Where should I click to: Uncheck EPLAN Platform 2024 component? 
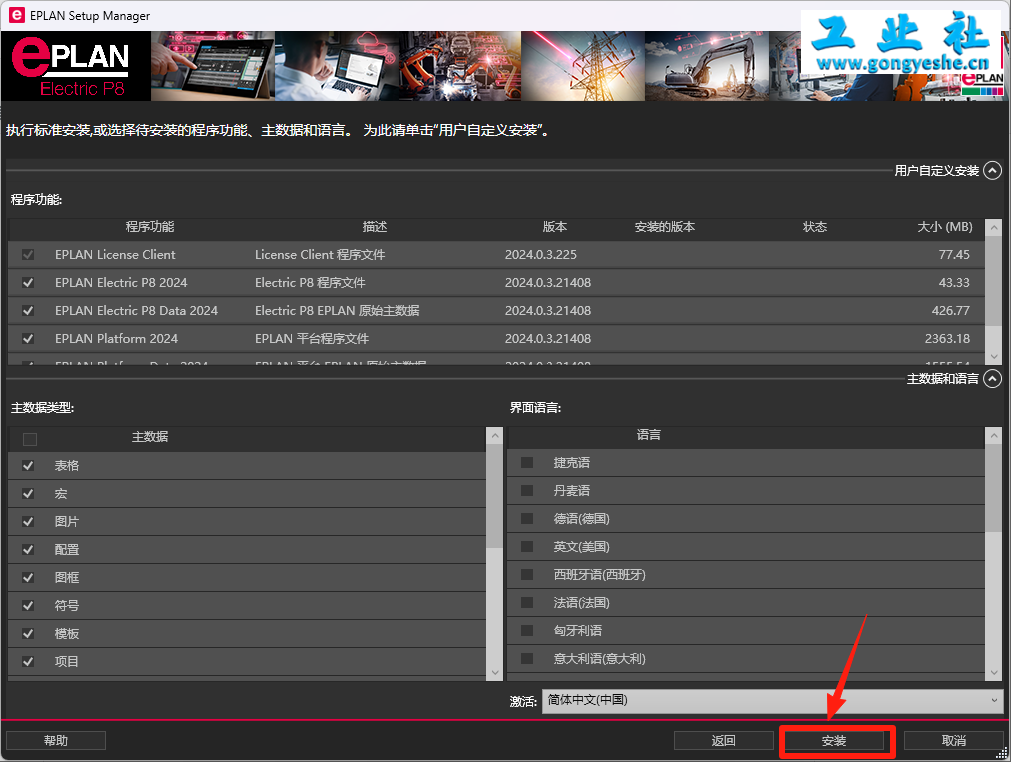(28, 338)
